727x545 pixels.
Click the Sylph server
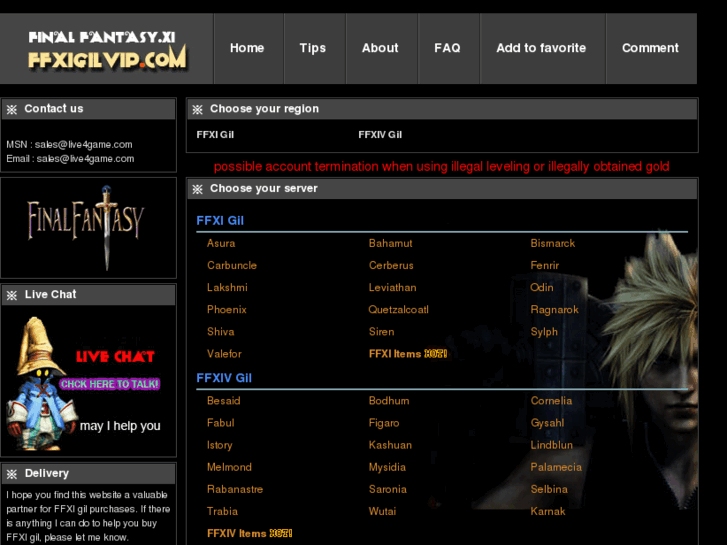click(544, 332)
